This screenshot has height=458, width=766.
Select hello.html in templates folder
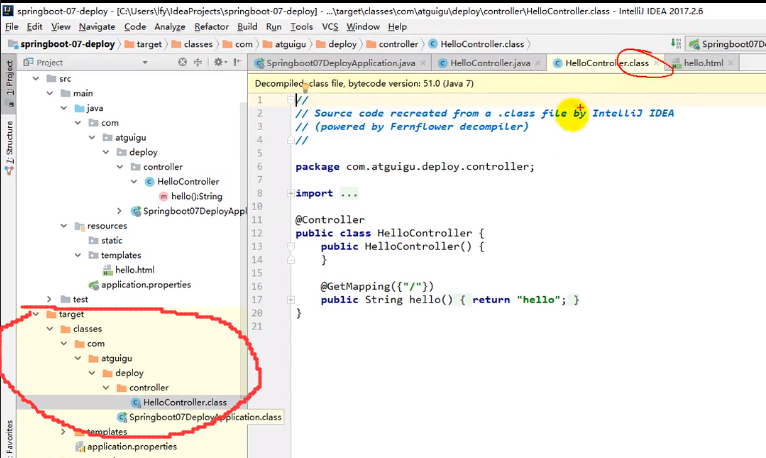point(129,270)
